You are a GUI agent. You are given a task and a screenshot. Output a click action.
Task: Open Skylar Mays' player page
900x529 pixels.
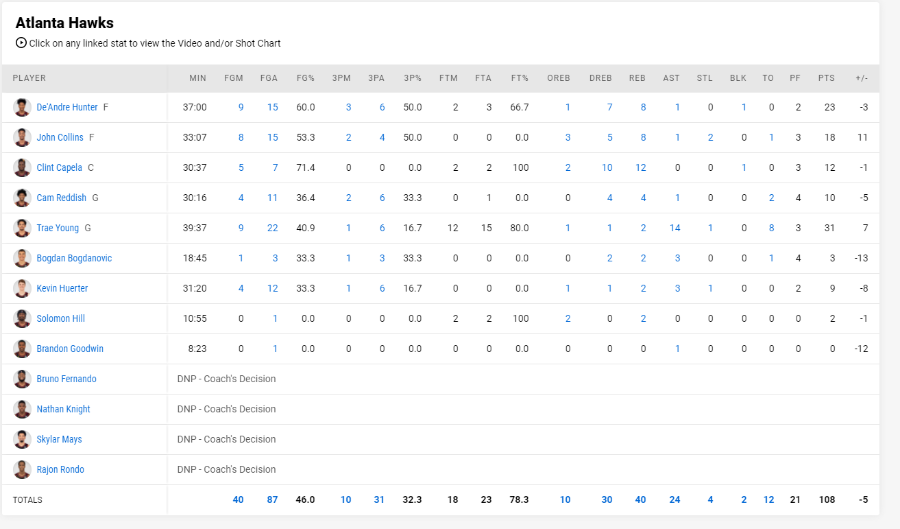(59, 439)
